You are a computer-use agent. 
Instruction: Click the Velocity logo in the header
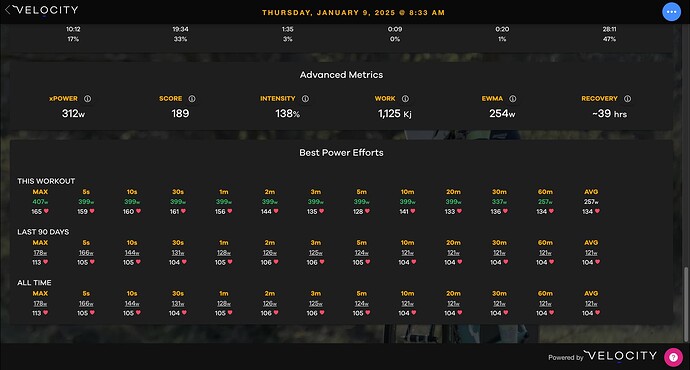click(46, 10)
